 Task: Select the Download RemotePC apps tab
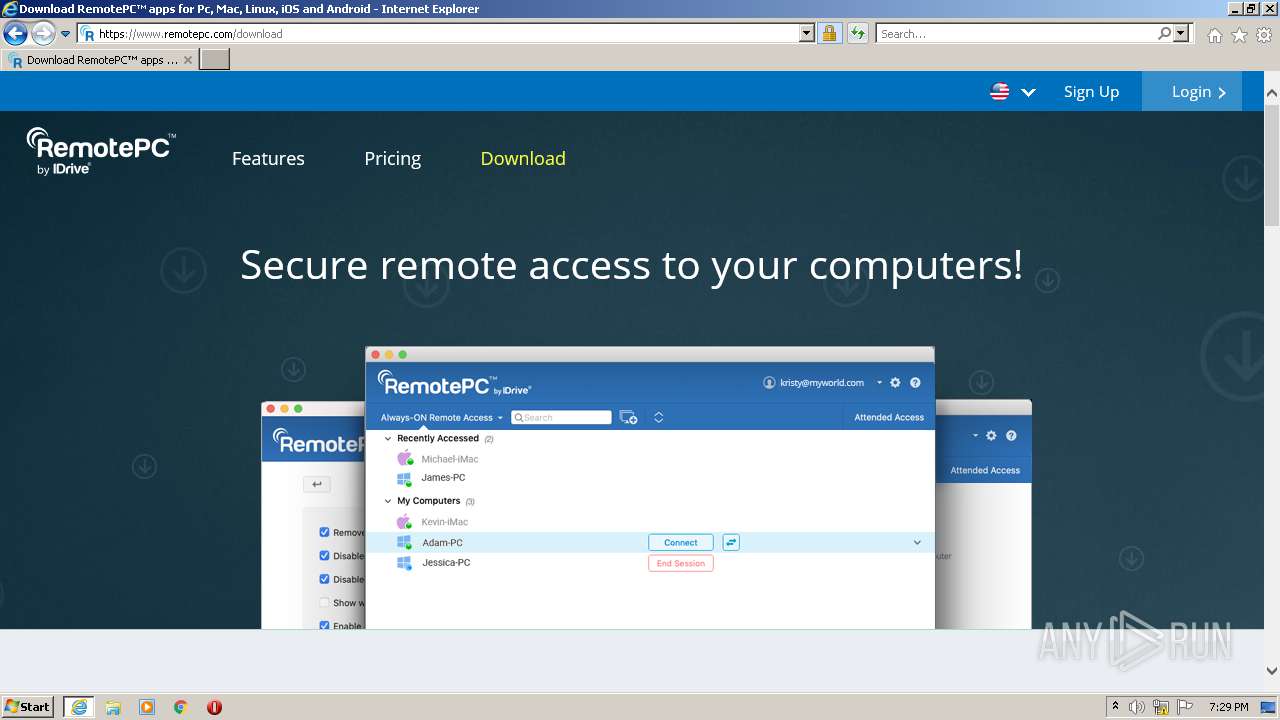[x=100, y=60]
